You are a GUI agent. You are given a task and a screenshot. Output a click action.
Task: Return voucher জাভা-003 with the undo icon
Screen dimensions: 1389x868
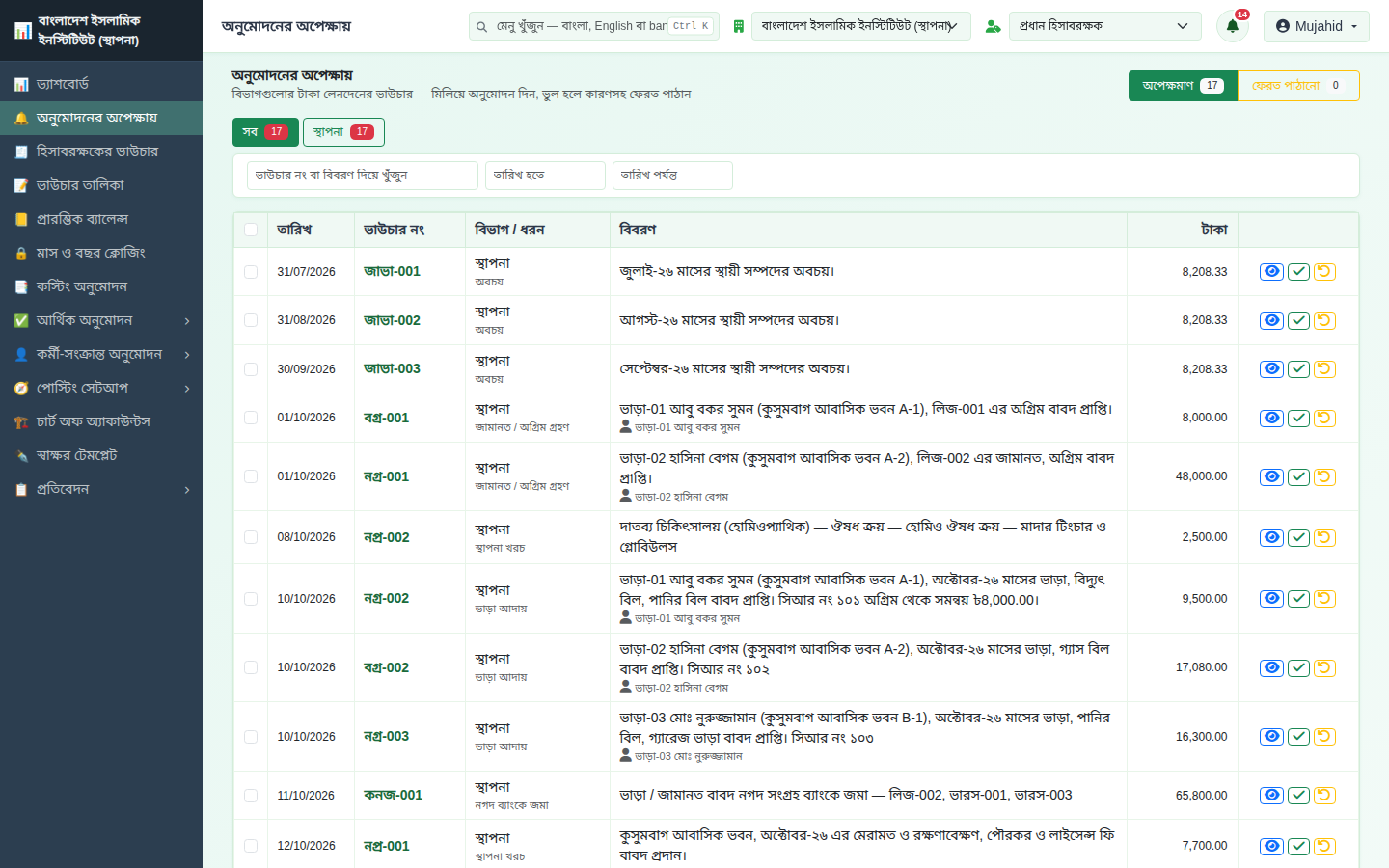point(1324,369)
